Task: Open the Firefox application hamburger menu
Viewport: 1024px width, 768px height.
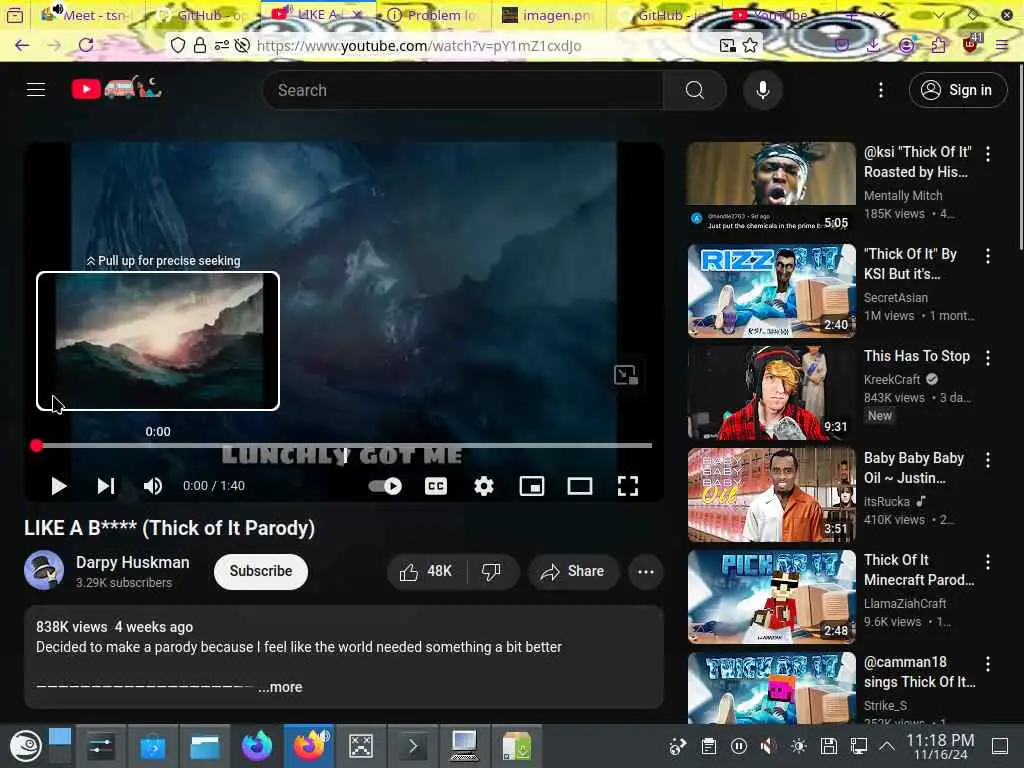Action: (x=1002, y=45)
